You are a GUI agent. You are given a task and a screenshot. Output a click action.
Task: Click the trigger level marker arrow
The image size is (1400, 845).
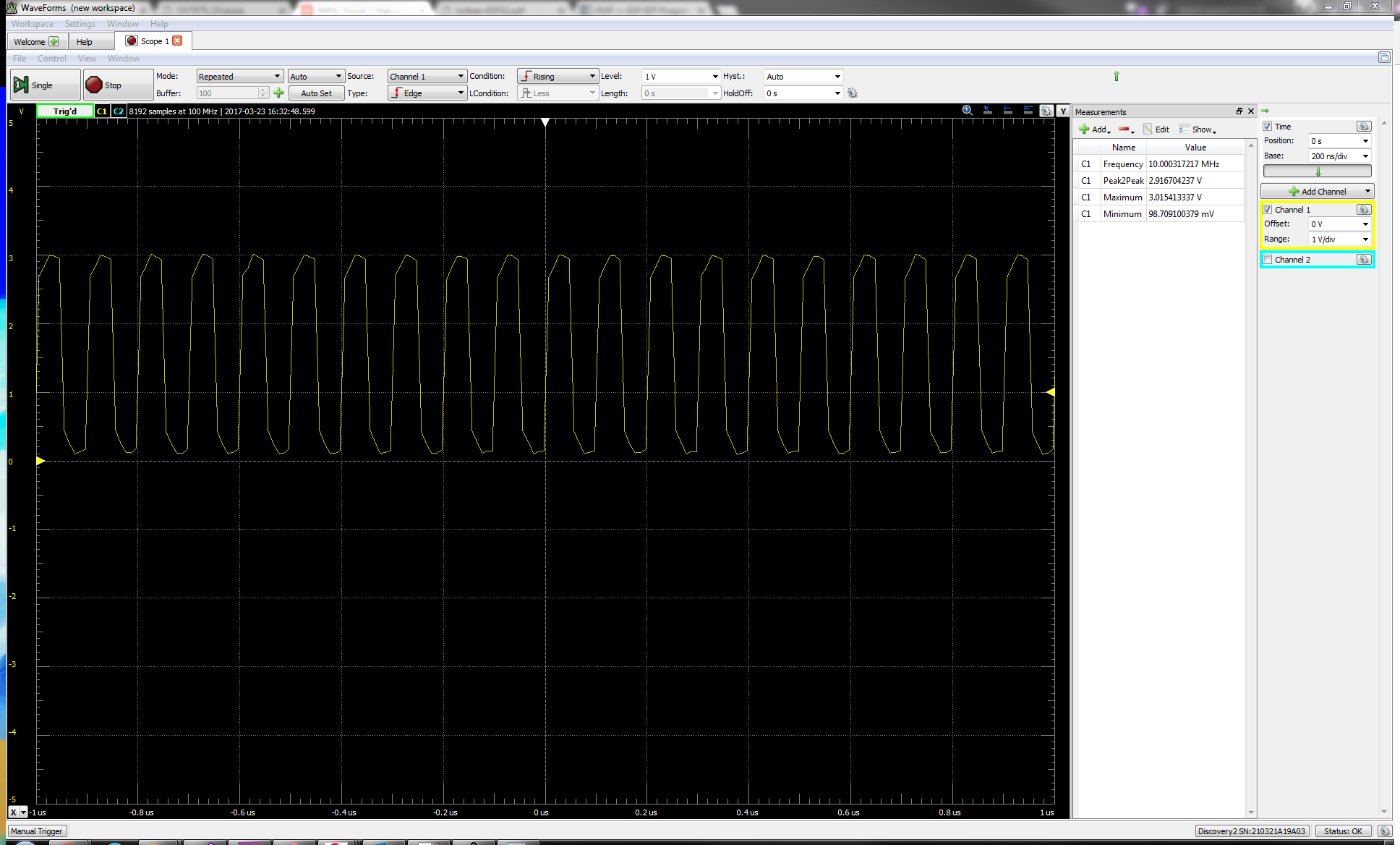(1050, 393)
